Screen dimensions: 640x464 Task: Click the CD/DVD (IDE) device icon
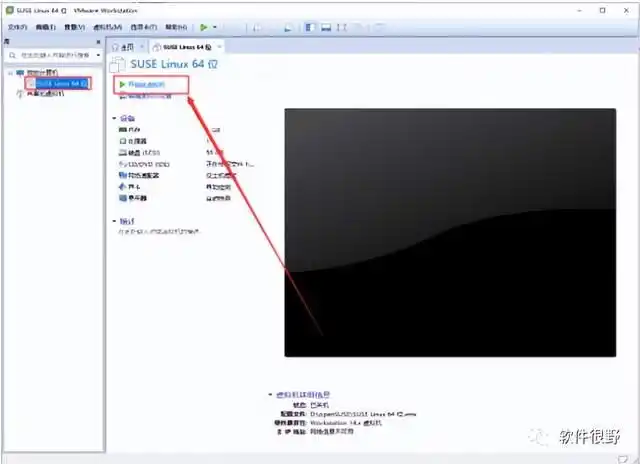click(x=122, y=164)
